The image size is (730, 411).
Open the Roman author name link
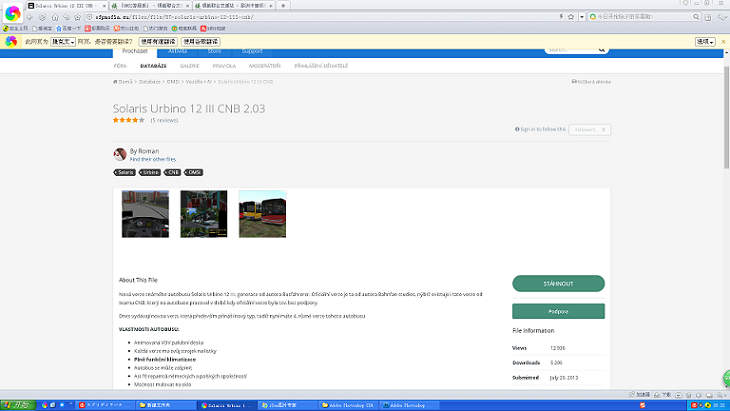pyautogui.click(x=149, y=151)
